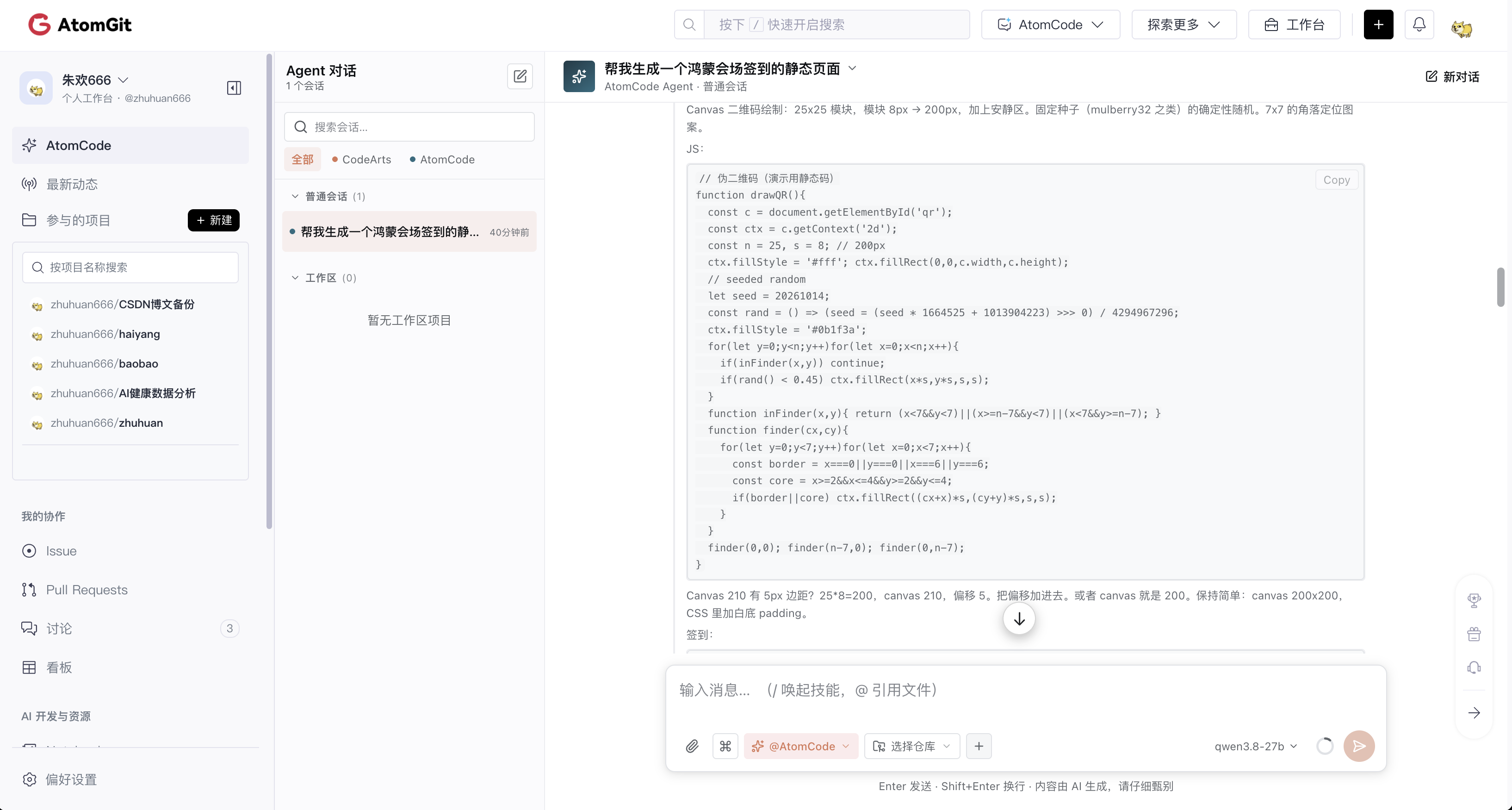The image size is (1512, 810).
Task: Focus the 搜索会话 search field
Action: 410,127
